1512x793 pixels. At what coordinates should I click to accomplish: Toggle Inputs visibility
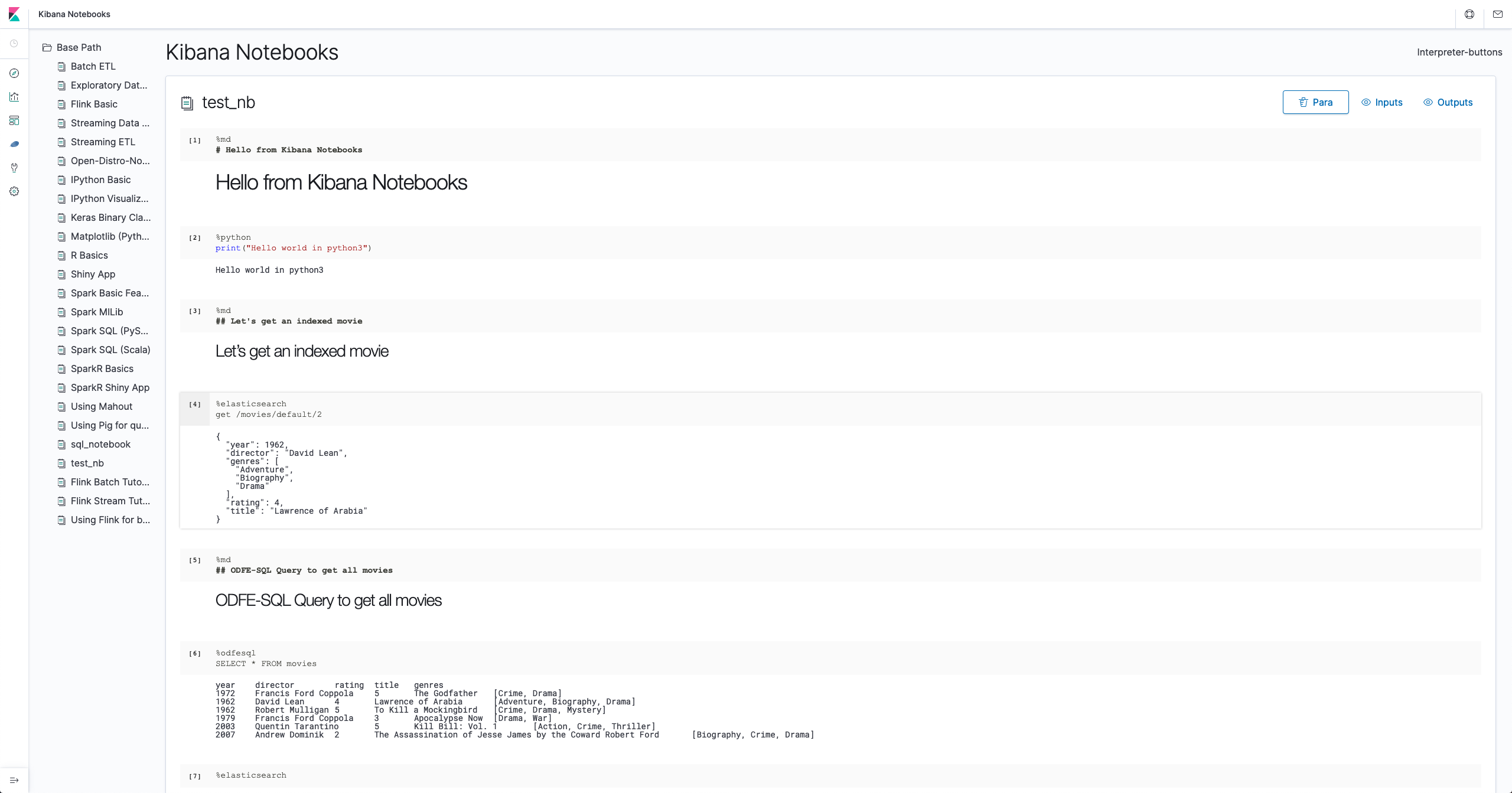pos(1381,102)
